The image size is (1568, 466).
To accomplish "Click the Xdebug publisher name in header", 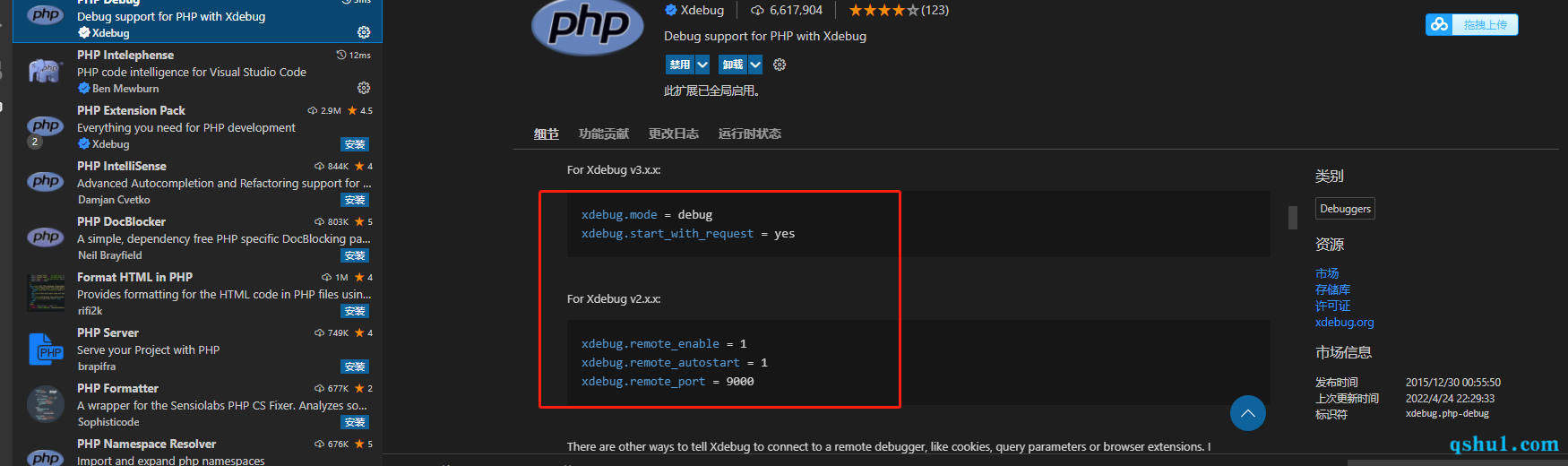I will 702,10.
